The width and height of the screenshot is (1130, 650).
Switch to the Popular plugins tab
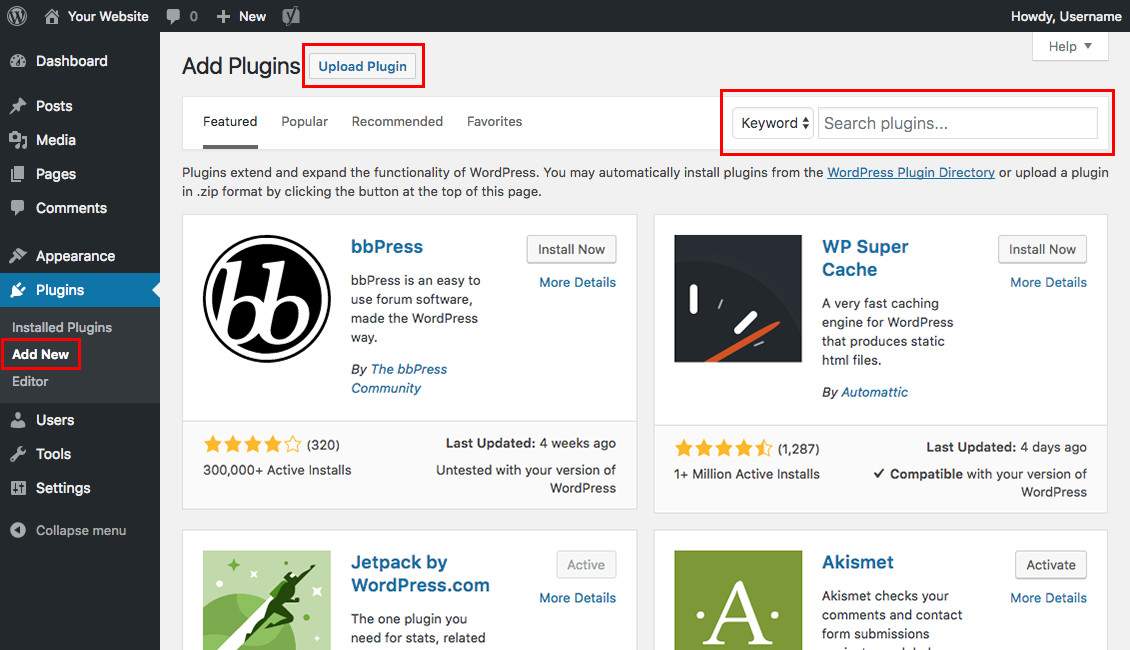pos(304,121)
